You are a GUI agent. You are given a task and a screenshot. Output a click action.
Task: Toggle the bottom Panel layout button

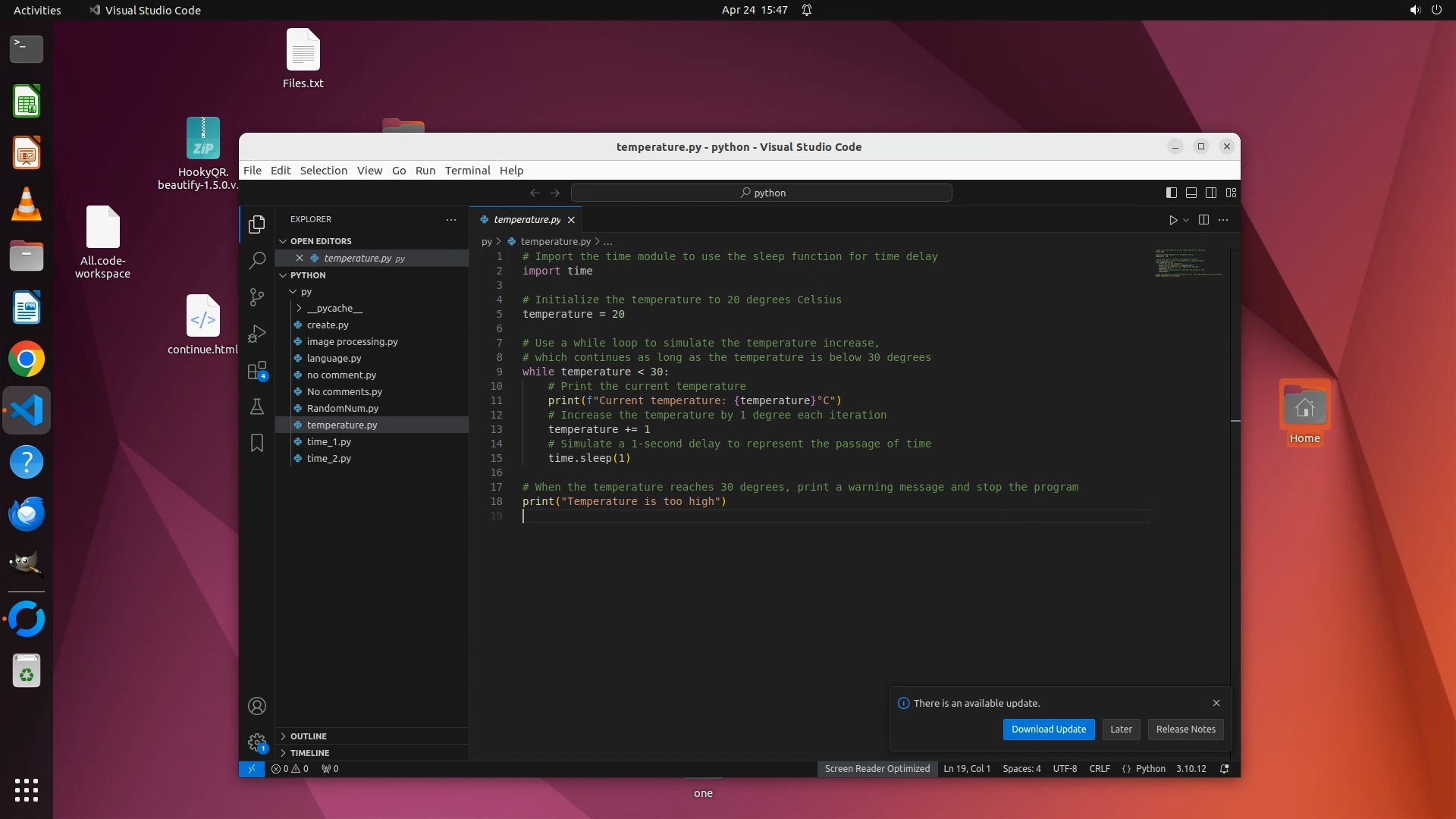point(1191,193)
